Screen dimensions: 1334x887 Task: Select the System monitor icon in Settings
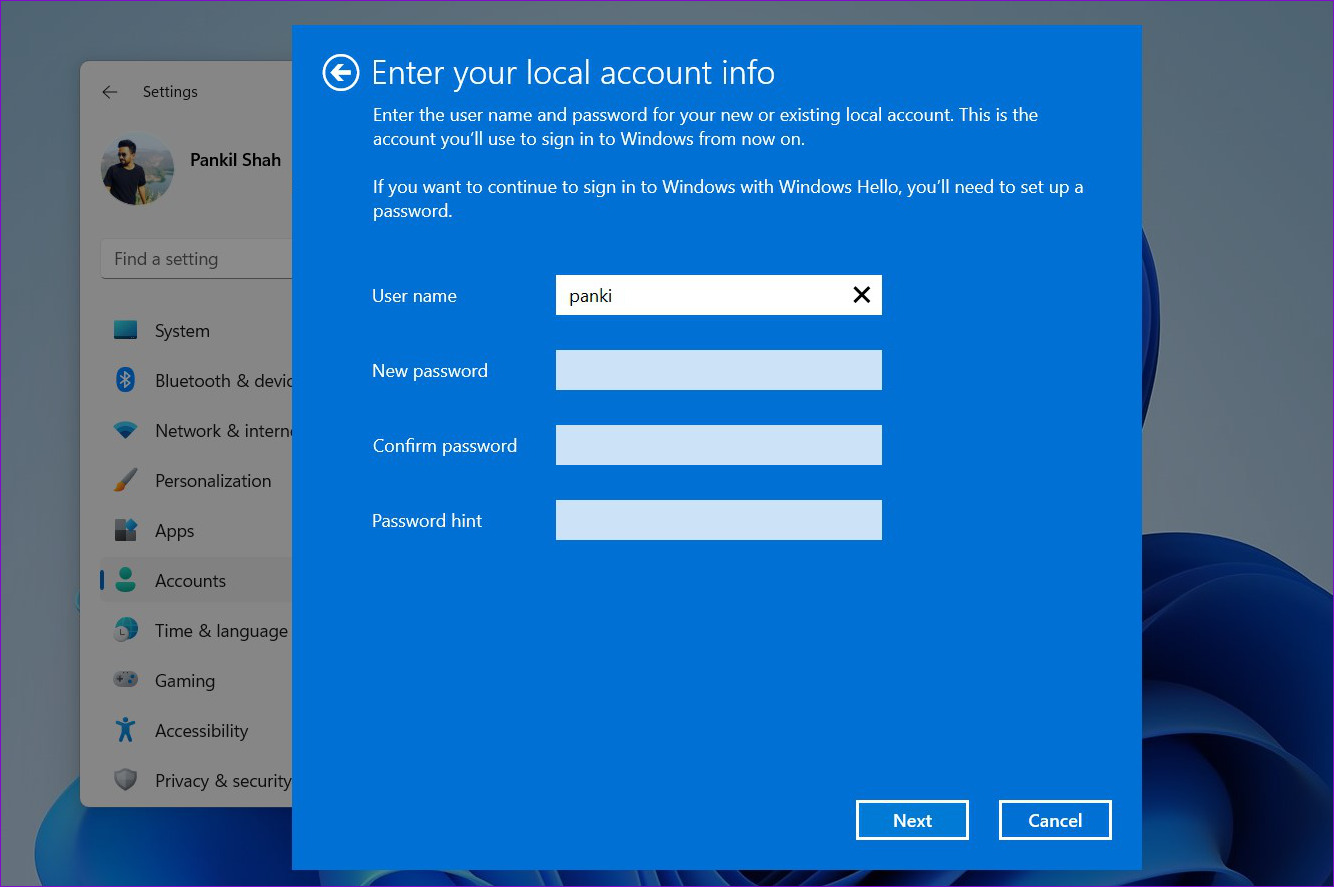tap(125, 330)
